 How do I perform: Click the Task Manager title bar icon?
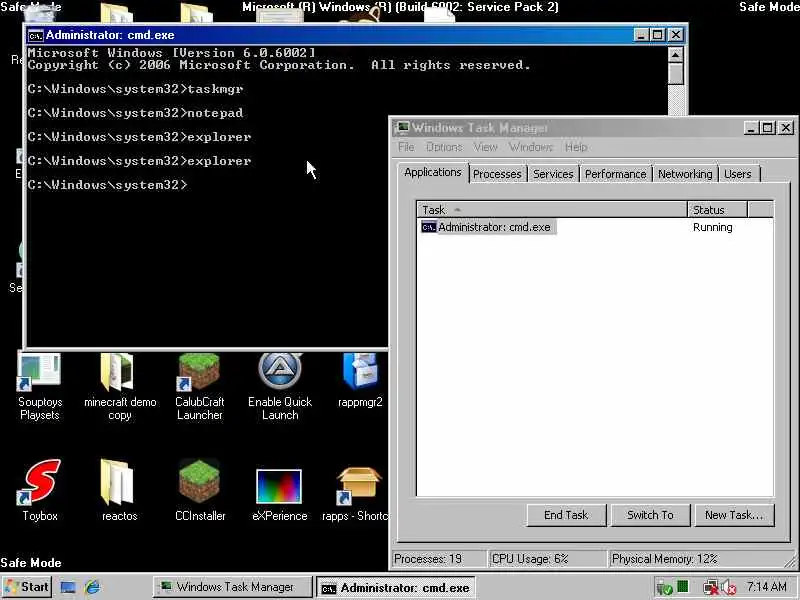(x=403, y=127)
